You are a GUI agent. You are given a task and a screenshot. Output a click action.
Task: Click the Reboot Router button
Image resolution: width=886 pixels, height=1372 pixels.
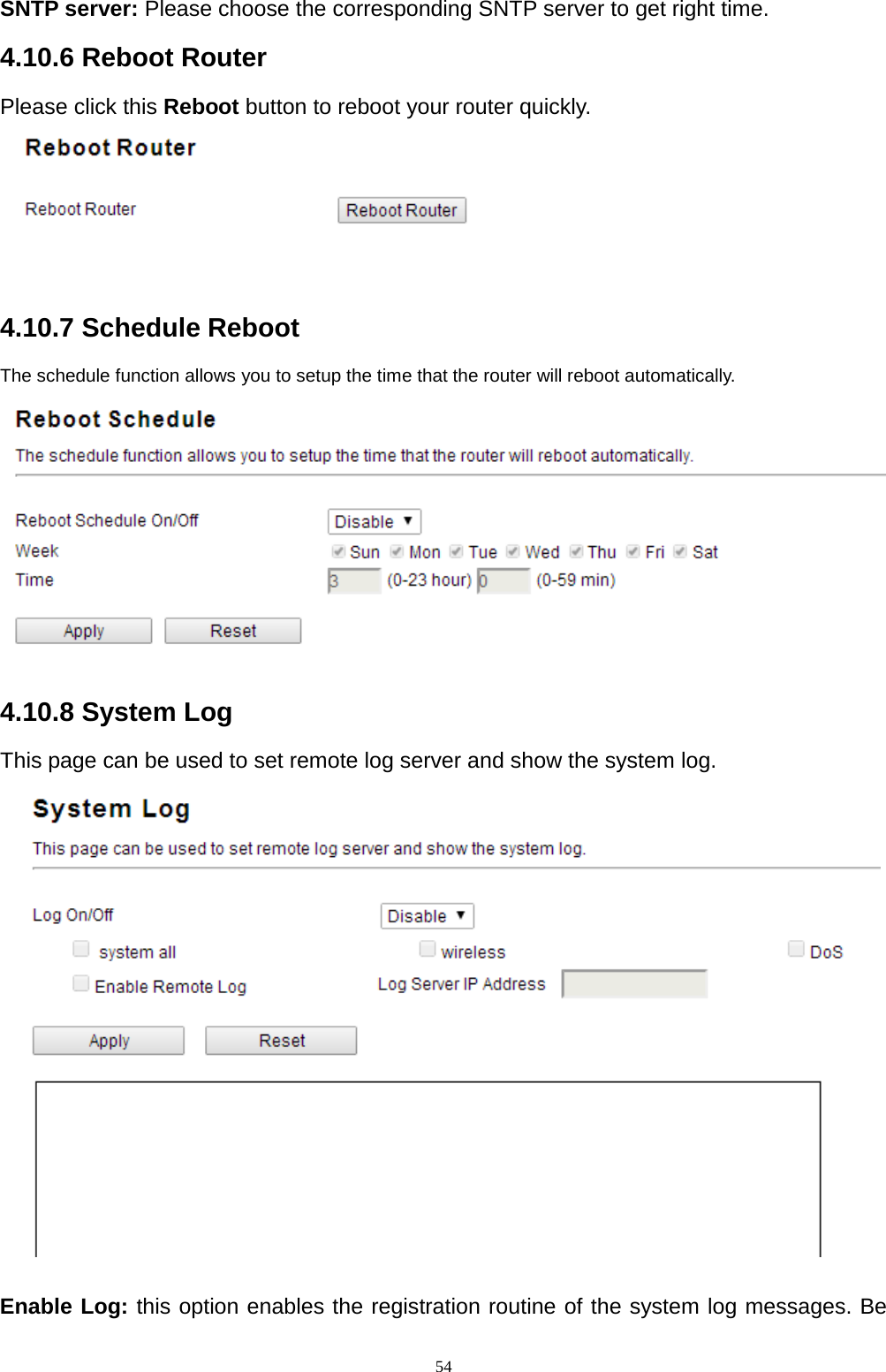click(402, 210)
